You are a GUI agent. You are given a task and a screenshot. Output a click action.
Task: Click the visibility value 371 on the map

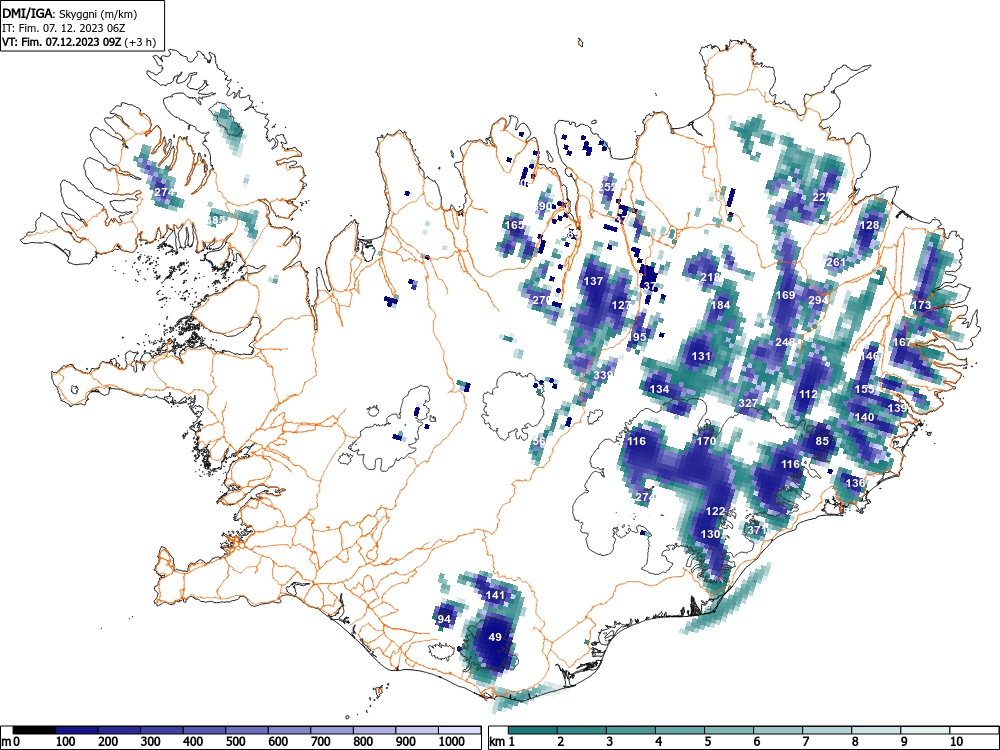756,529
